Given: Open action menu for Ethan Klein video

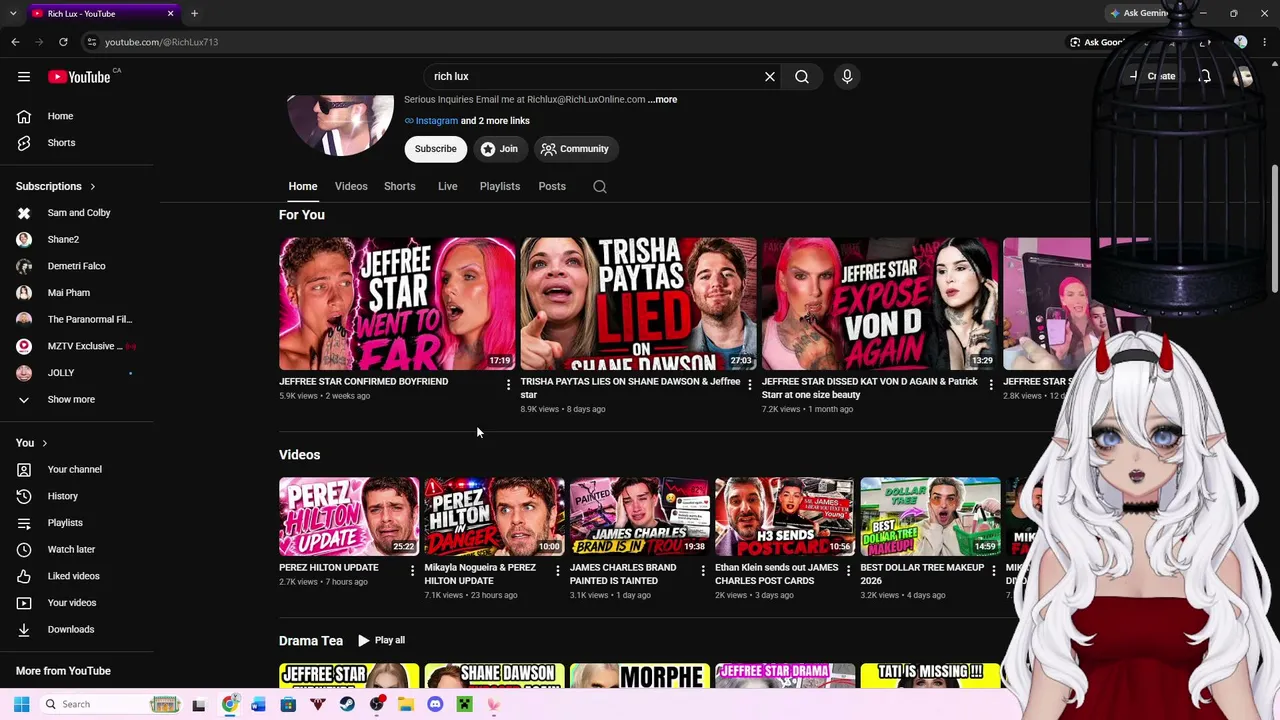Looking at the screenshot, I should tap(848, 570).
